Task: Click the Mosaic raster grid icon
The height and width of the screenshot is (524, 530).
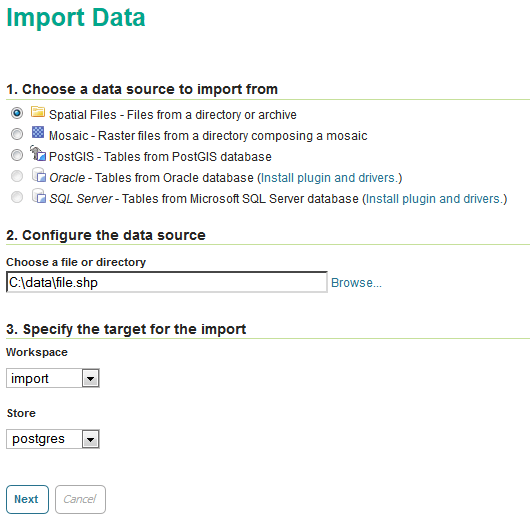Action: point(38,132)
